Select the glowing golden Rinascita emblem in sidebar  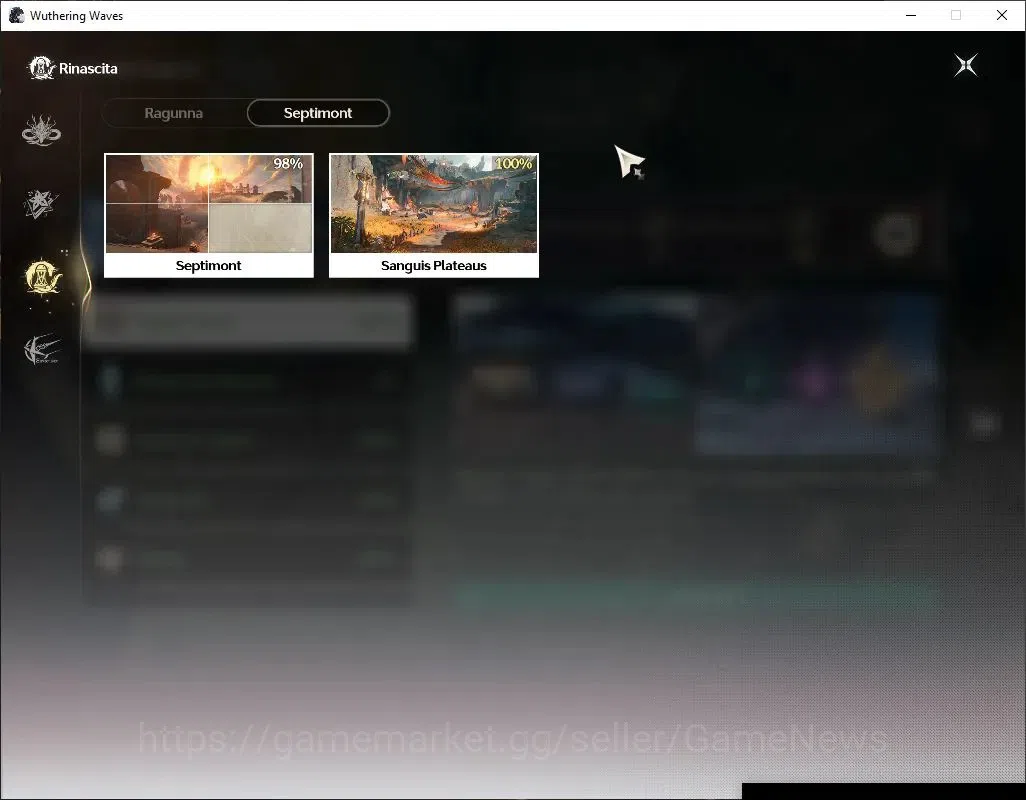(x=43, y=277)
